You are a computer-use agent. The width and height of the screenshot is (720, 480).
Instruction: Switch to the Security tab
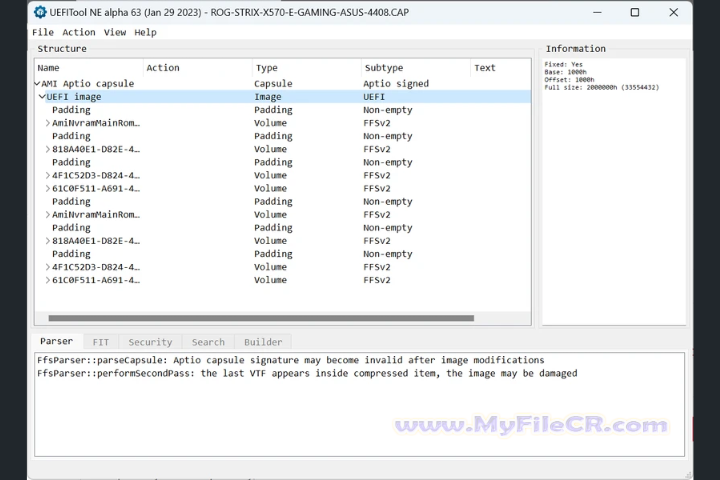click(150, 342)
